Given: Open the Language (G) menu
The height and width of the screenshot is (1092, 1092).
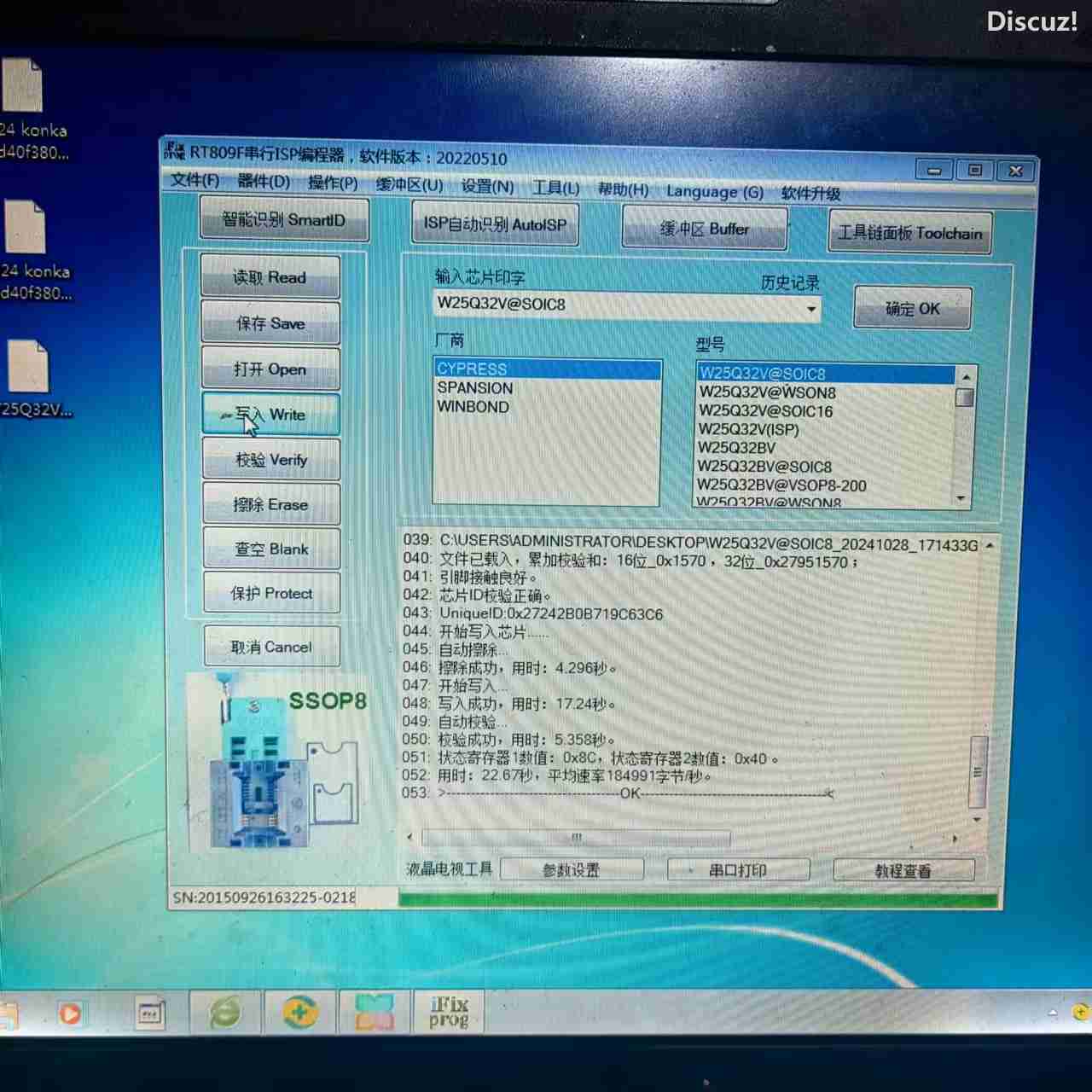Looking at the screenshot, I should pos(714,192).
